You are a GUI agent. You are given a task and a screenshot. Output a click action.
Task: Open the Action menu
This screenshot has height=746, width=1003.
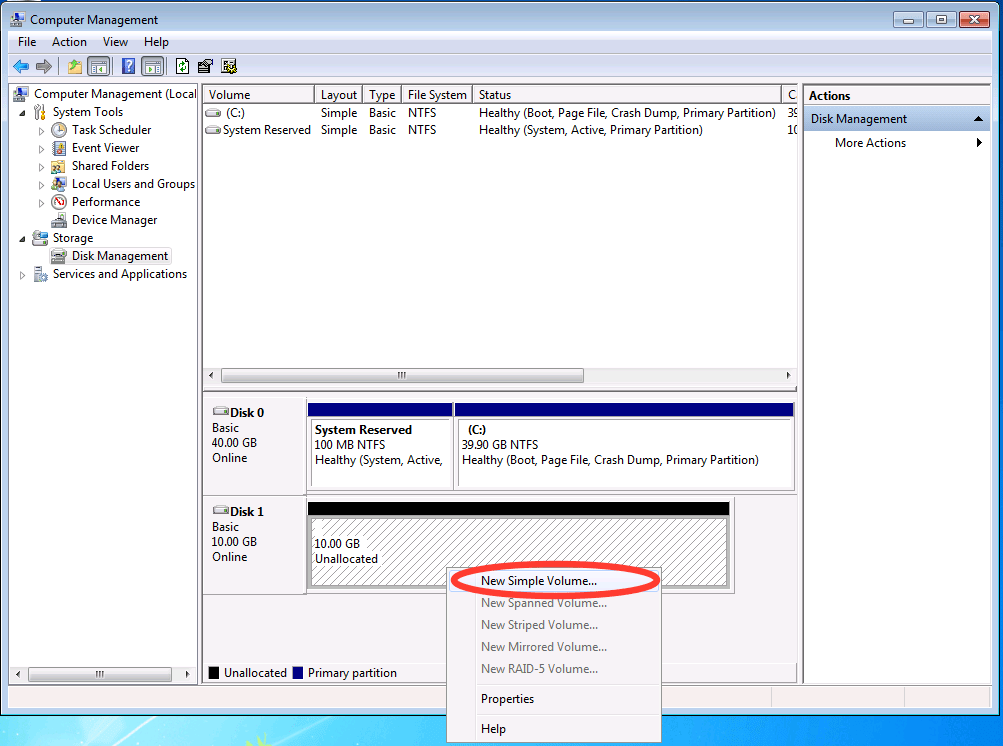click(68, 41)
